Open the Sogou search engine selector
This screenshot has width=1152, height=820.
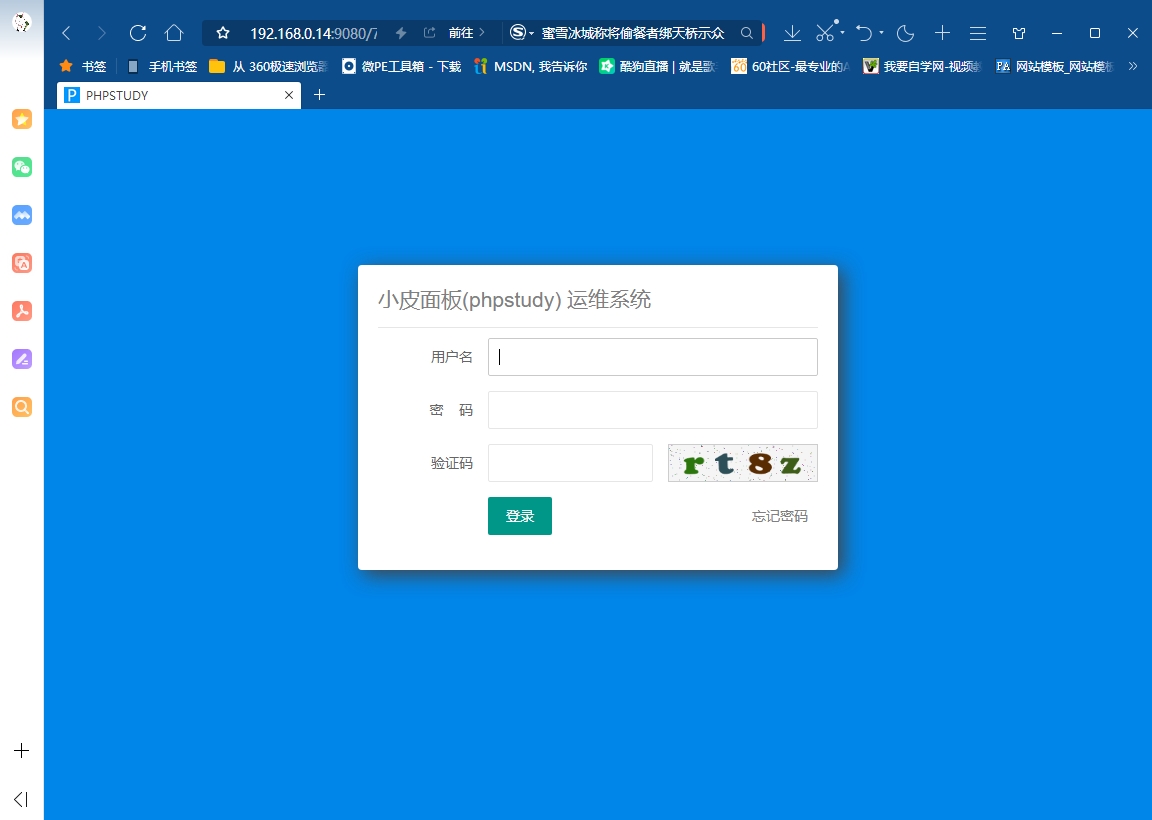click(x=522, y=33)
